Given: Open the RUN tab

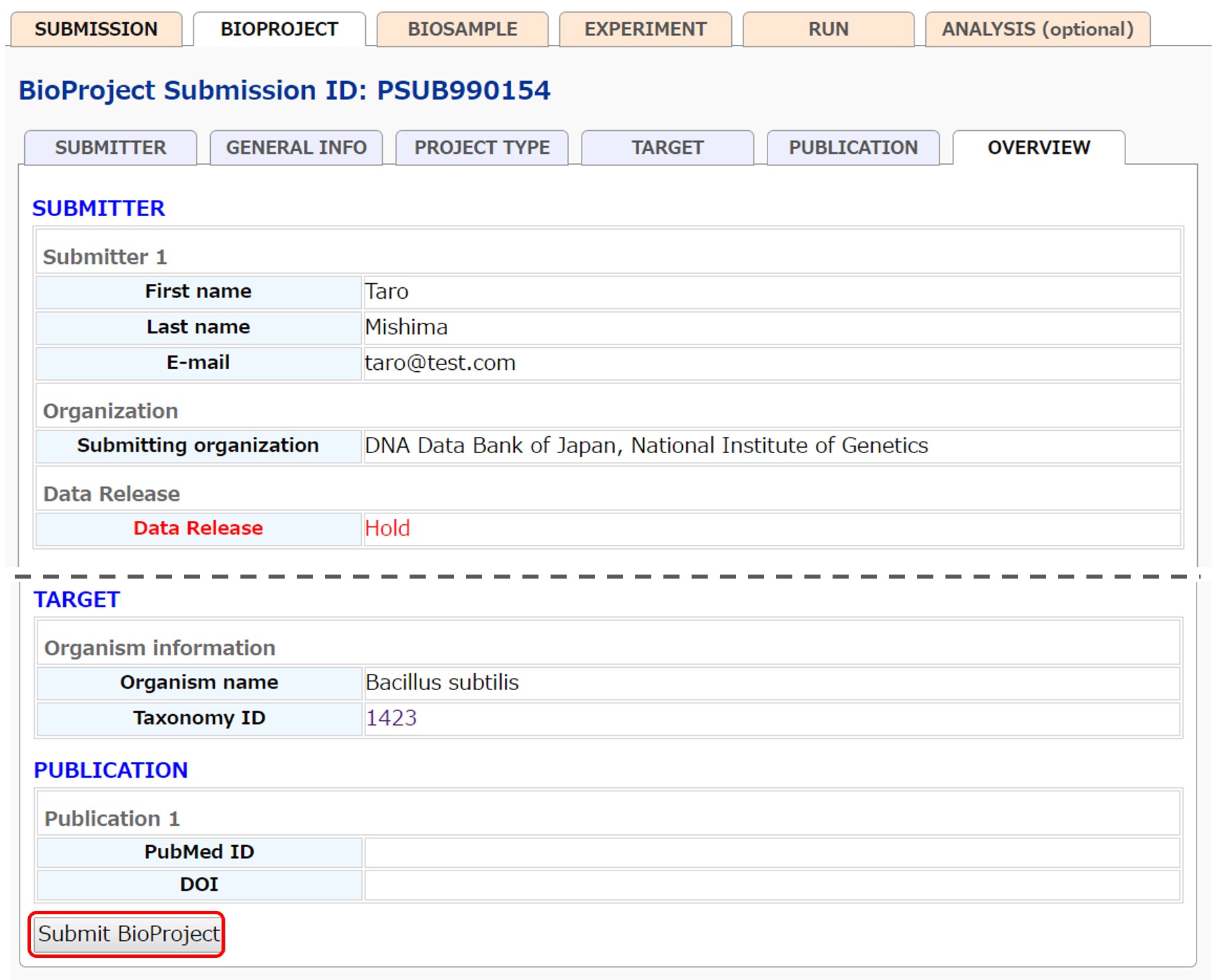Looking at the screenshot, I should (828, 30).
